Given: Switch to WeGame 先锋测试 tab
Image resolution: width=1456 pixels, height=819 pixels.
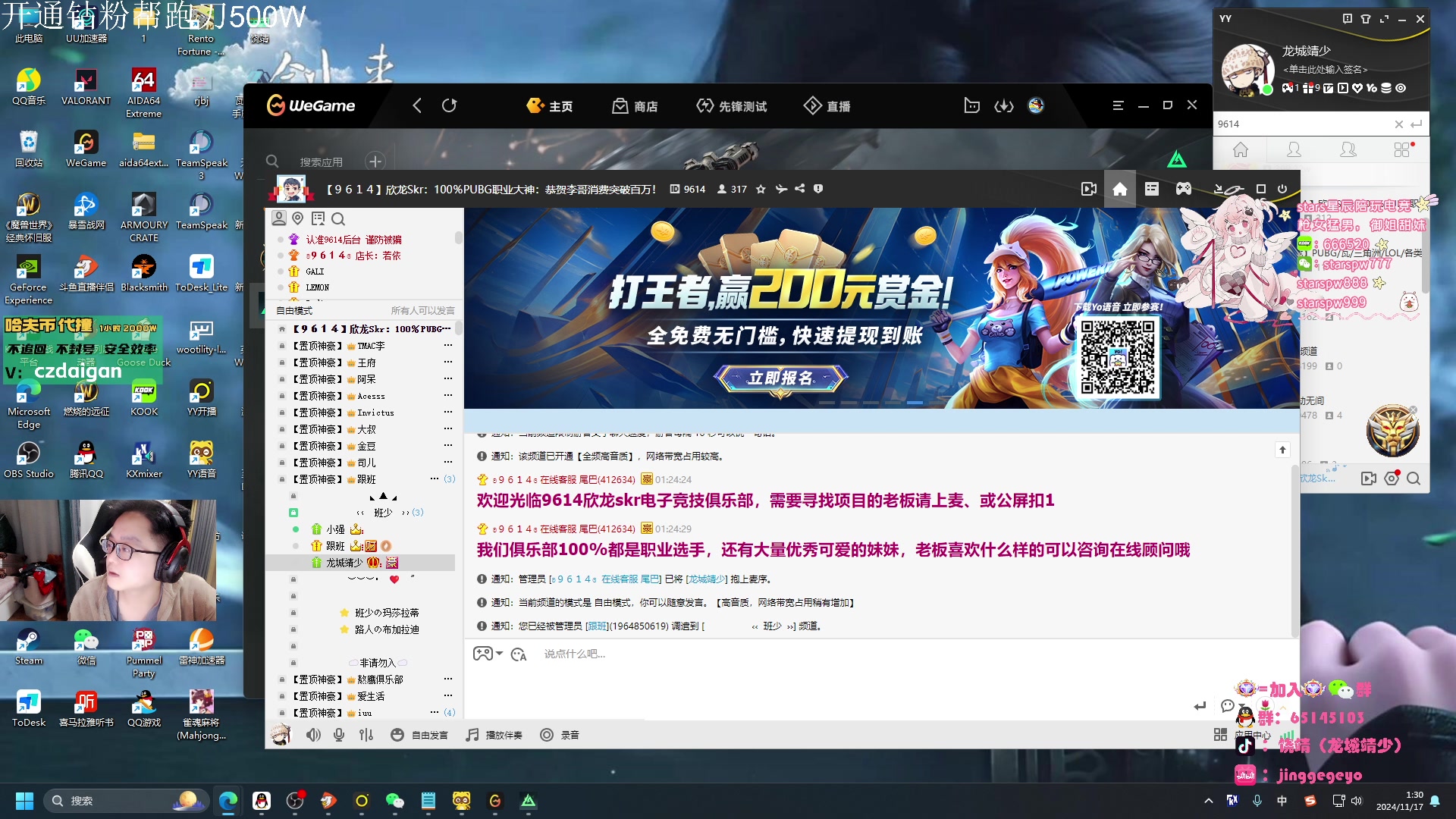Looking at the screenshot, I should point(733,105).
